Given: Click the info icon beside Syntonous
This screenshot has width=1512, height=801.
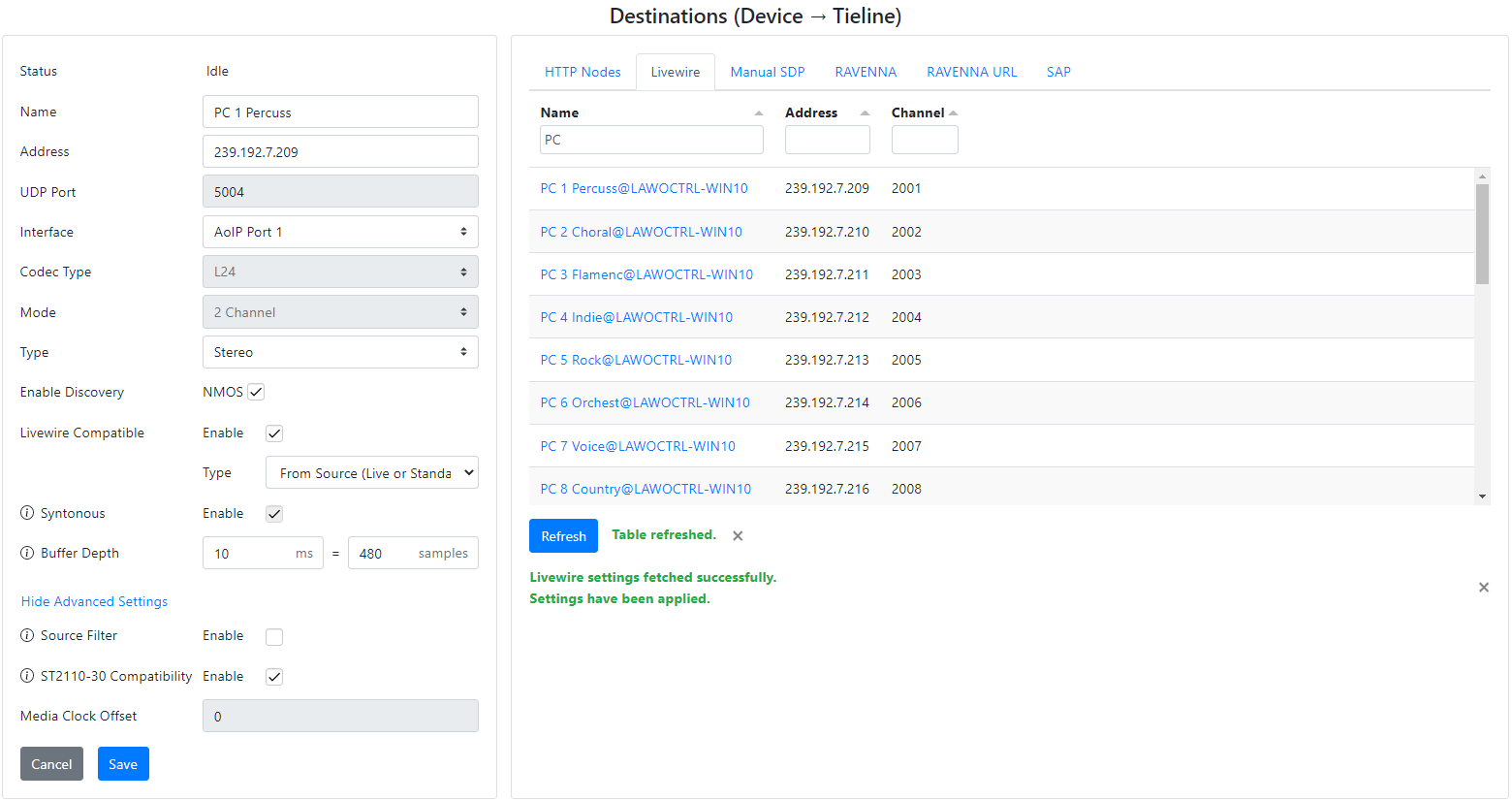Looking at the screenshot, I should (27, 513).
